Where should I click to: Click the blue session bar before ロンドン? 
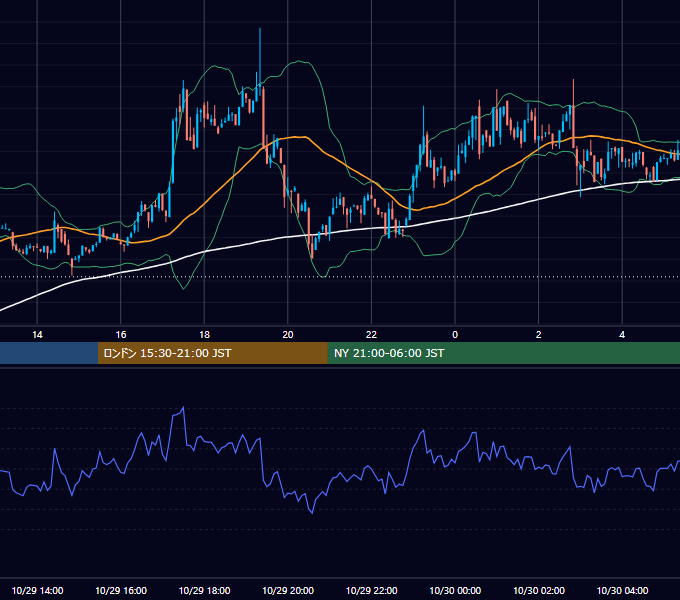pos(49,353)
